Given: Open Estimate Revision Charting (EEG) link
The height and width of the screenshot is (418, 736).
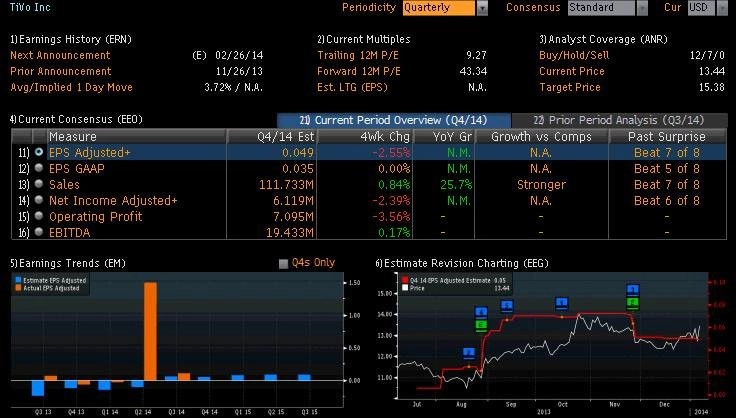Looking at the screenshot, I should click(x=462, y=263).
